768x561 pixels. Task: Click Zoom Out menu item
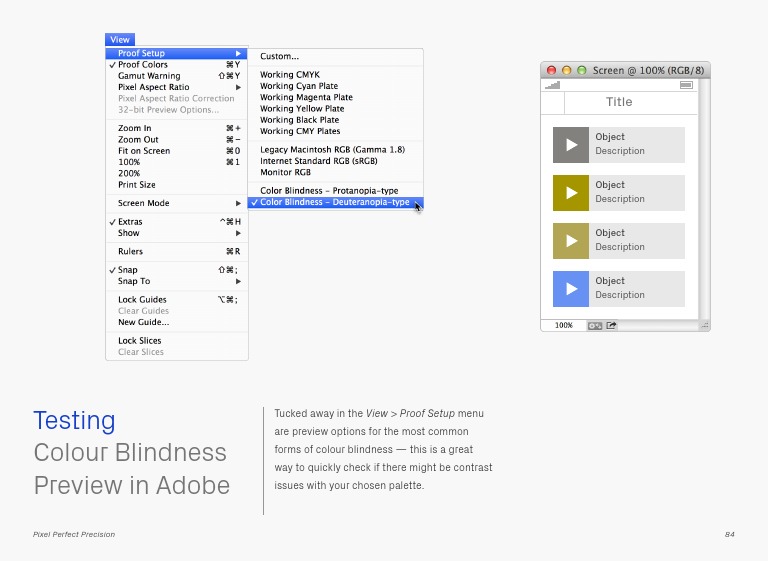tap(176, 140)
